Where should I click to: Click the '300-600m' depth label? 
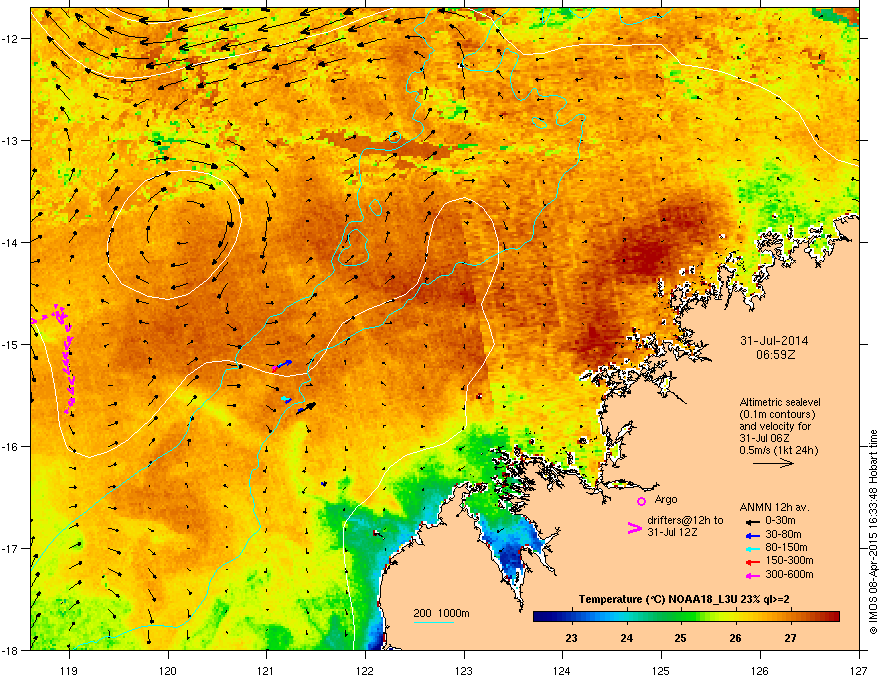[x=789, y=574]
